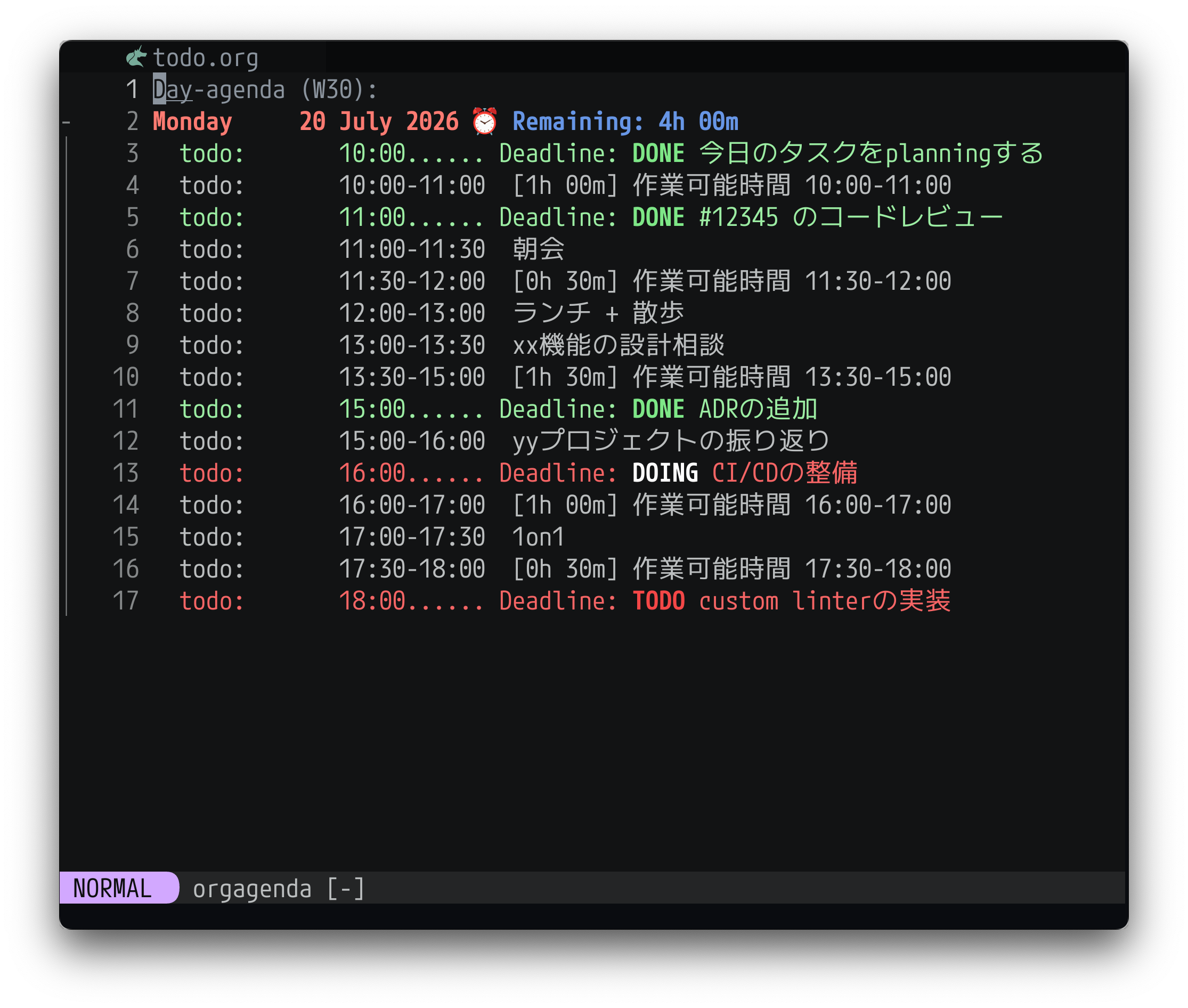Click the [1h 30m] duration label
The height and width of the screenshot is (1008, 1188).
tap(565, 378)
